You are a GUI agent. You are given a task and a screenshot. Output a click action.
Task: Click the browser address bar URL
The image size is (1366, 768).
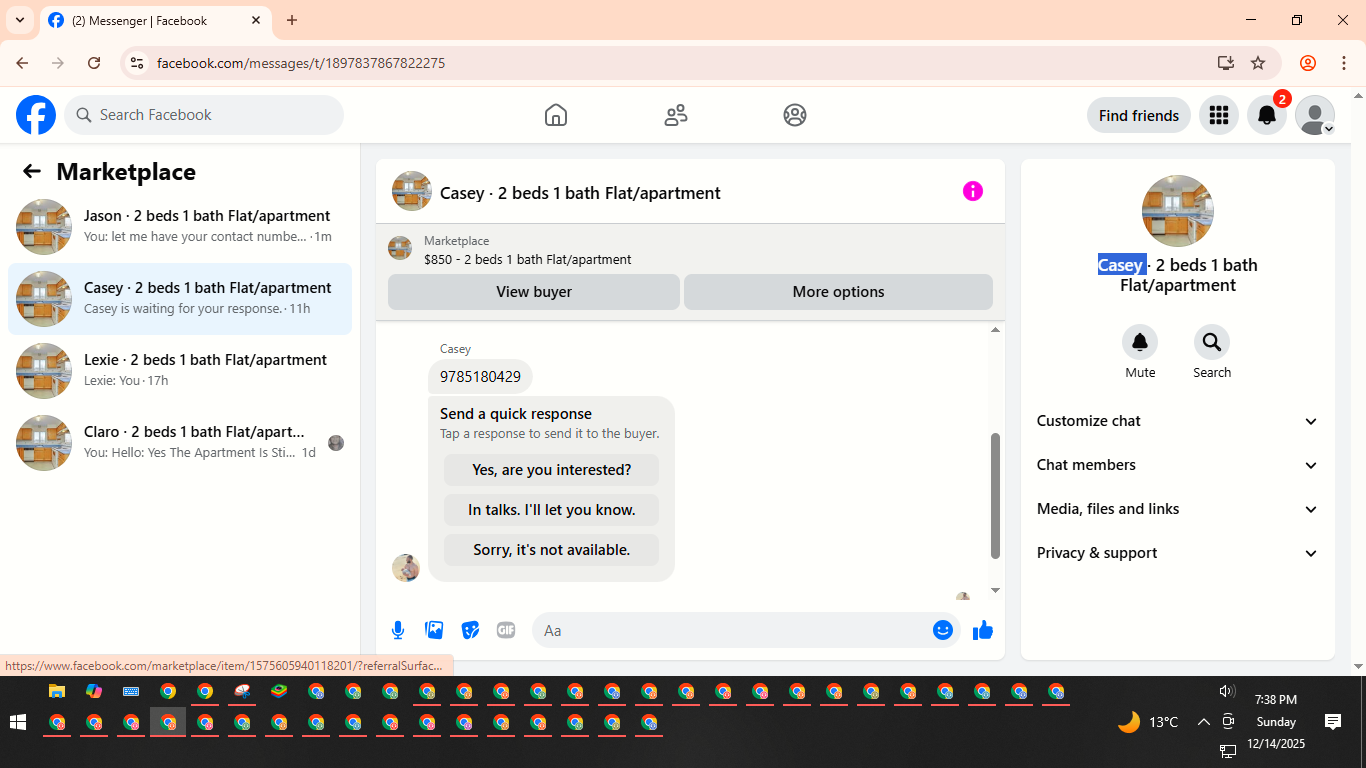pyautogui.click(x=301, y=63)
